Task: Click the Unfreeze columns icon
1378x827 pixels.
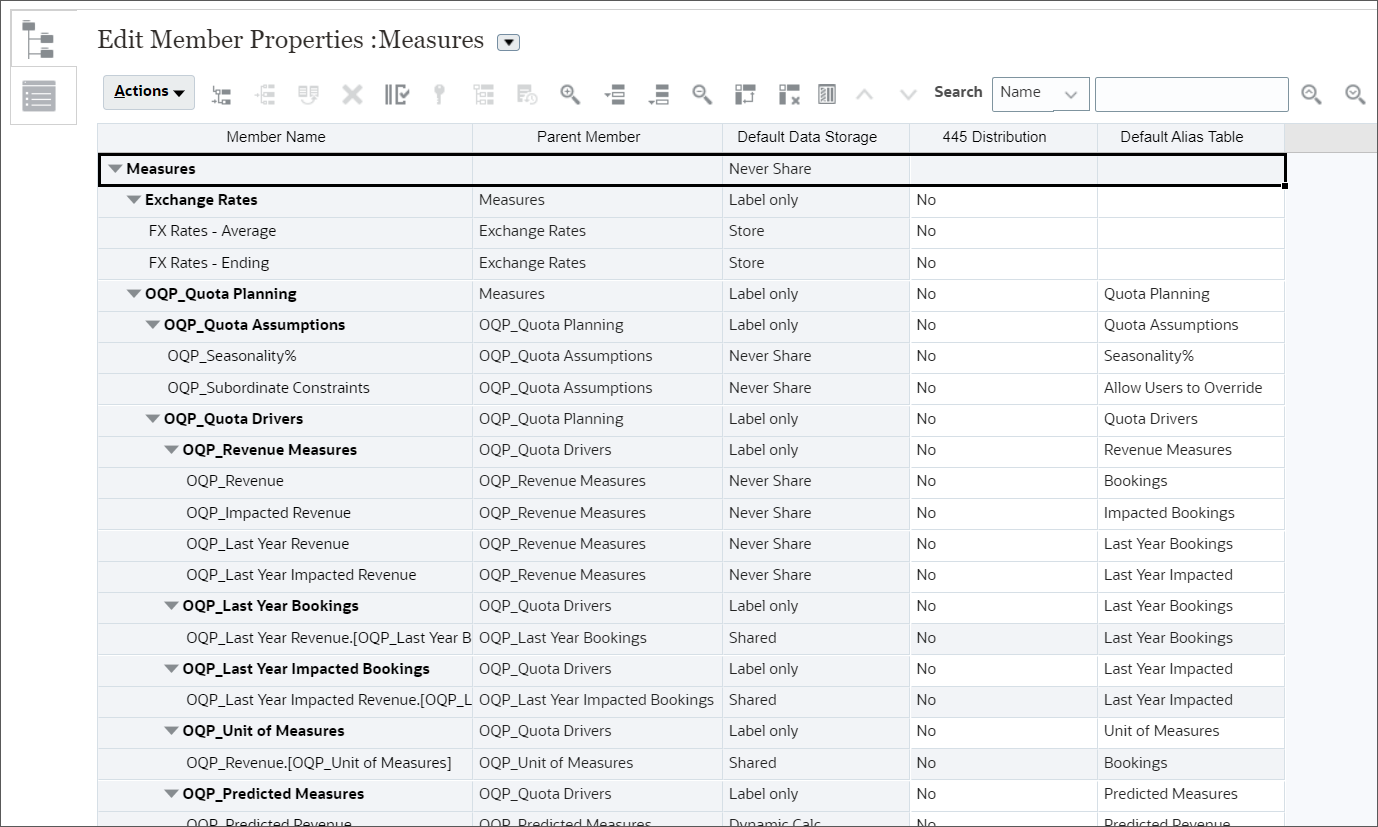Action: point(789,94)
